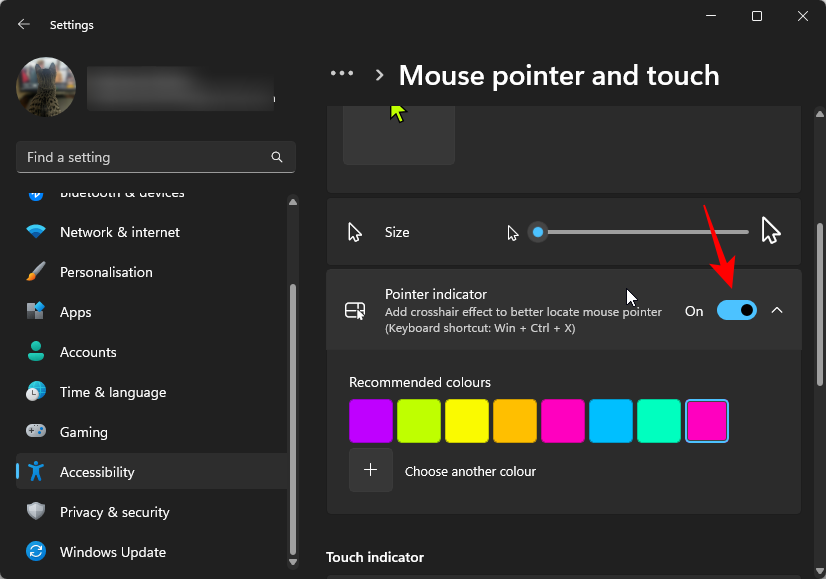Select Accessibility in the sidebar

(152, 472)
